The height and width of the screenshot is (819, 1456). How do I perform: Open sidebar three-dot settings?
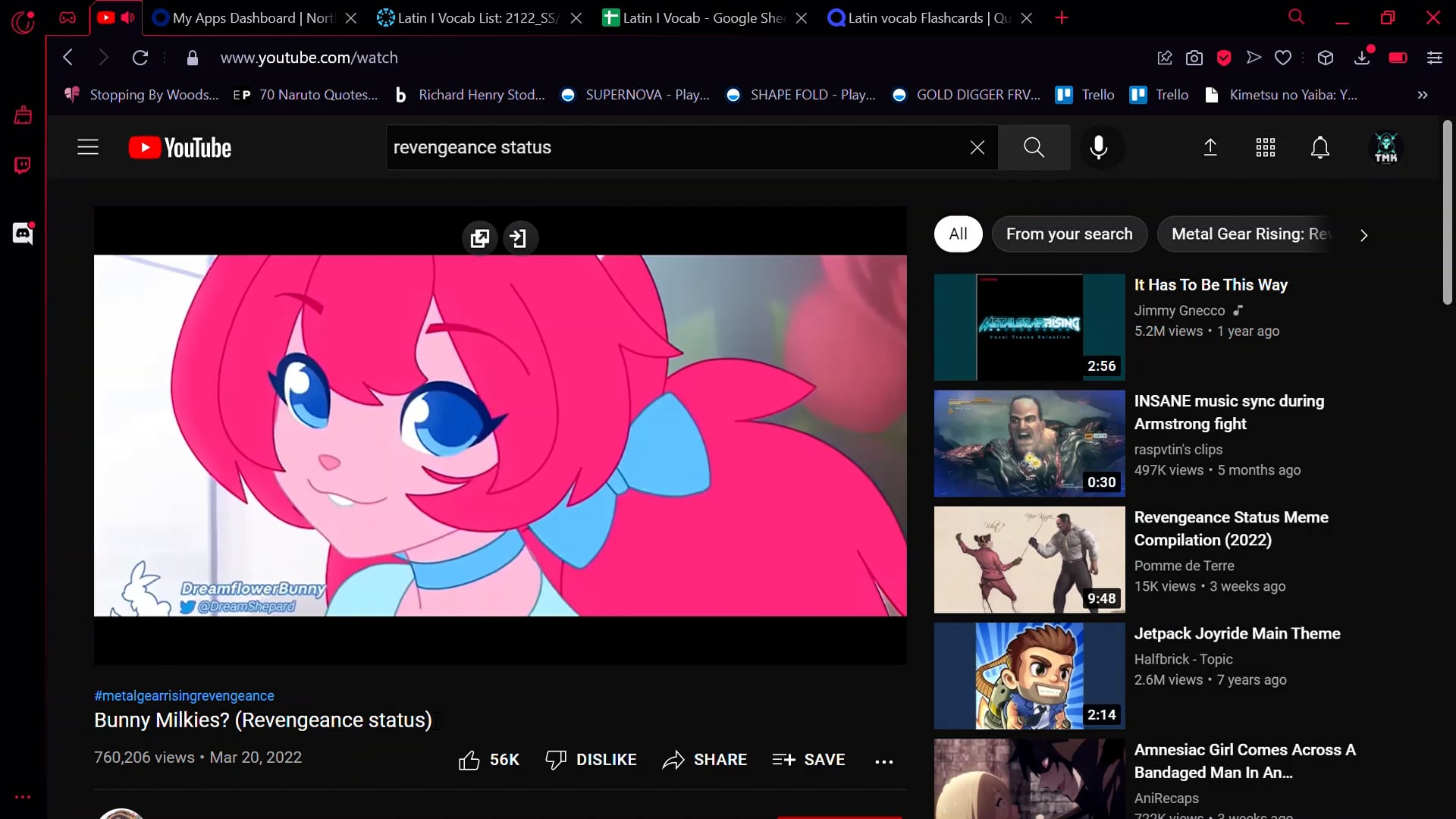click(x=23, y=797)
